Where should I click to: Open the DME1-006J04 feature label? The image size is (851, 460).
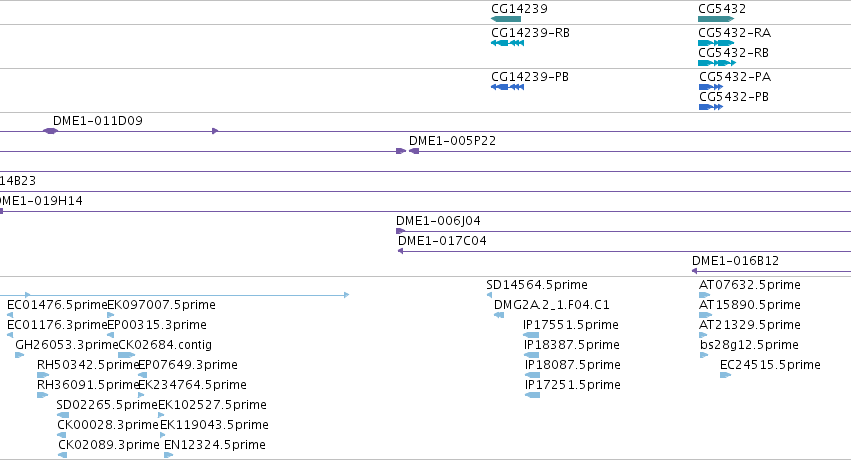tap(438, 221)
